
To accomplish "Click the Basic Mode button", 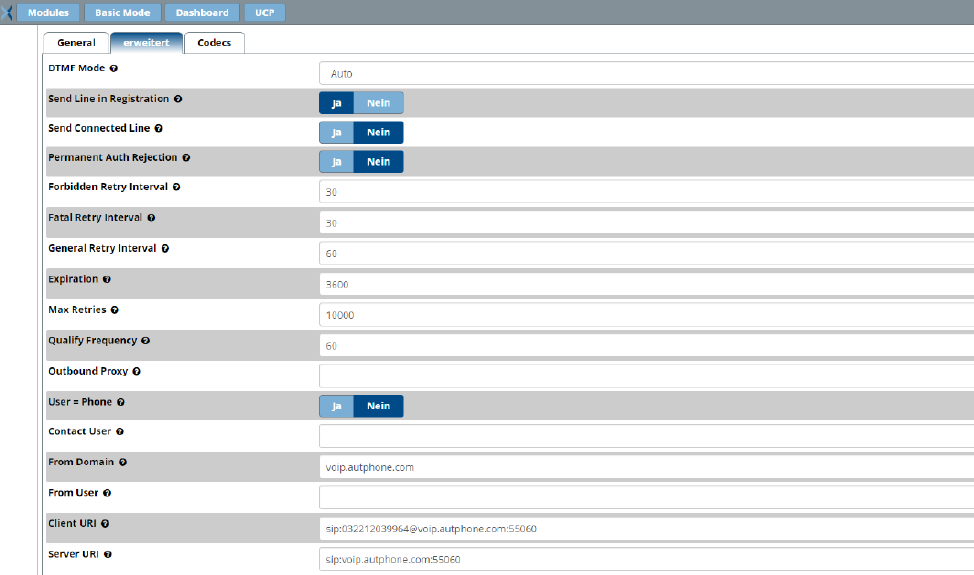I will point(121,13).
